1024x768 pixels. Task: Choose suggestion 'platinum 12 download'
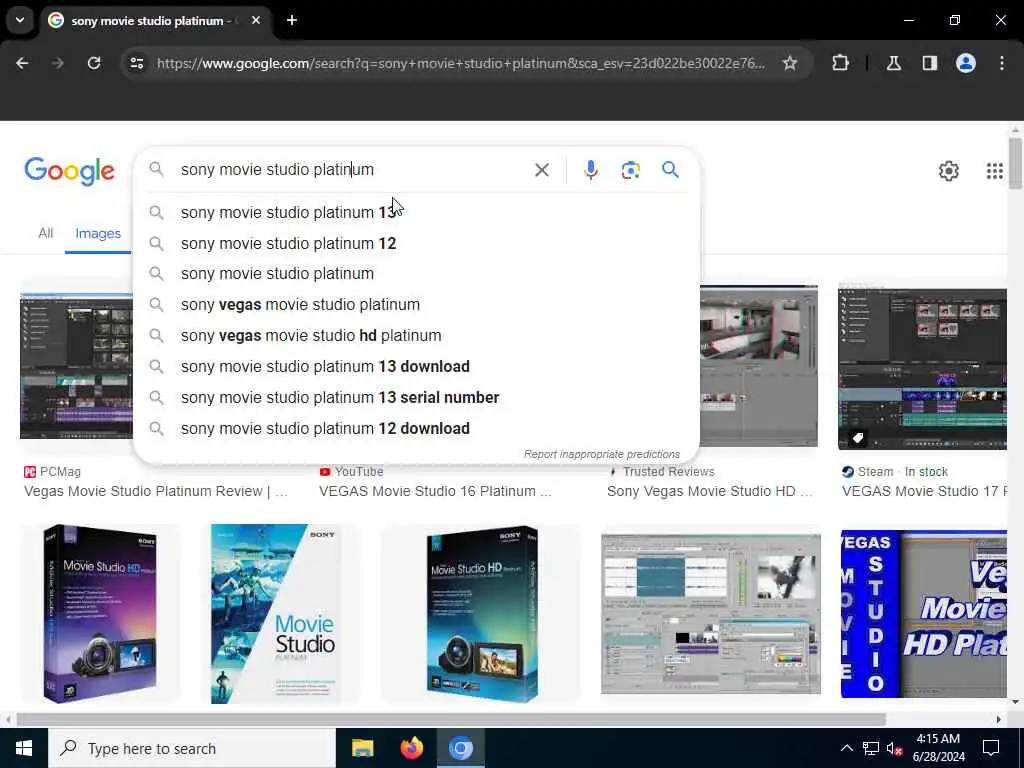[416, 428]
